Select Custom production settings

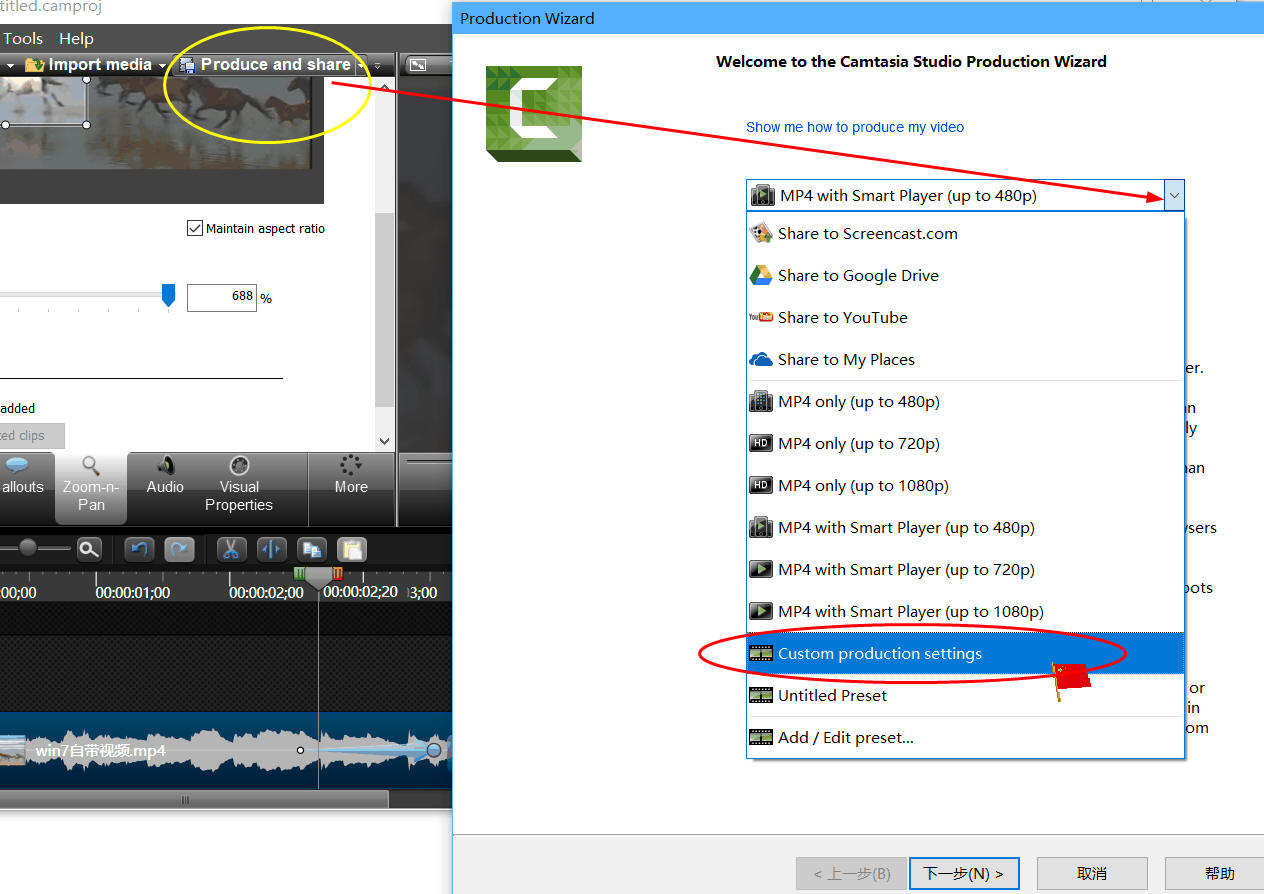(x=965, y=654)
